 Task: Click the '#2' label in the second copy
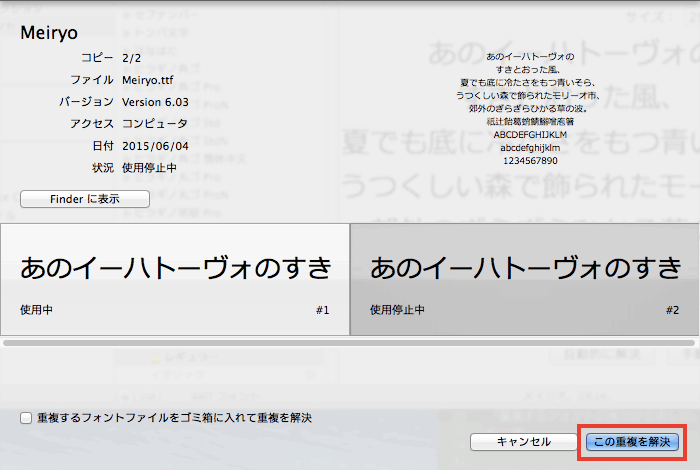[672, 310]
